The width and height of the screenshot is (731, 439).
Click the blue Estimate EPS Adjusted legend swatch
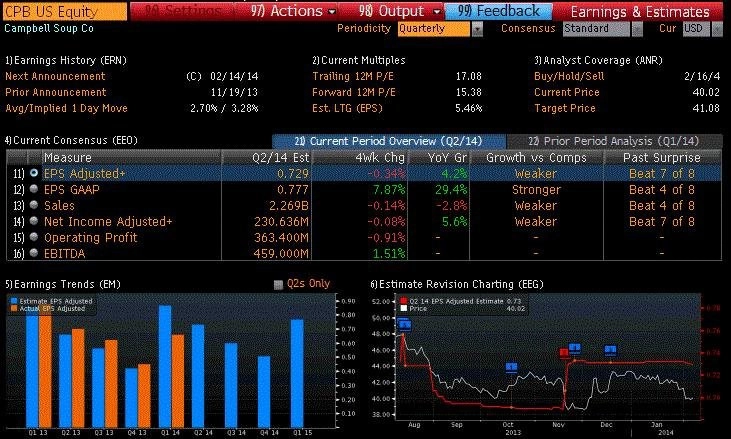[14, 301]
